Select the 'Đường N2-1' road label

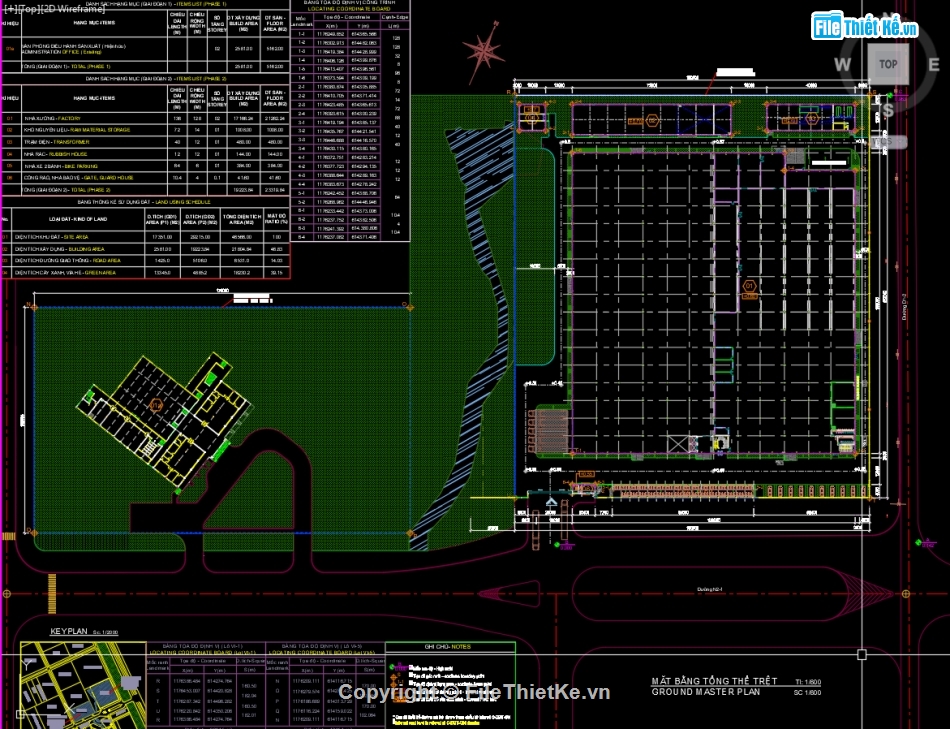click(709, 589)
